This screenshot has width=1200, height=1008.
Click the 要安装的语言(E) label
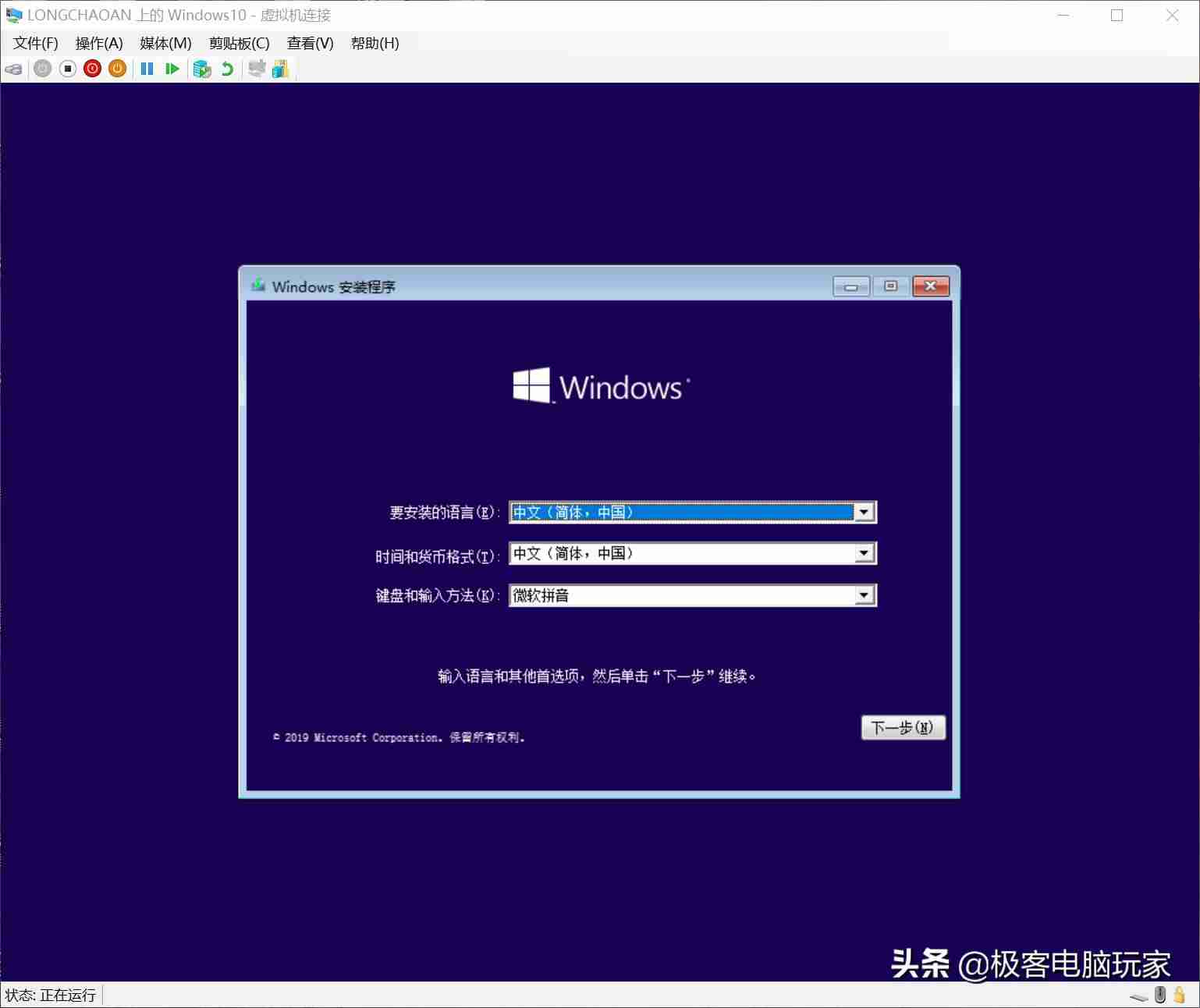[x=445, y=513]
